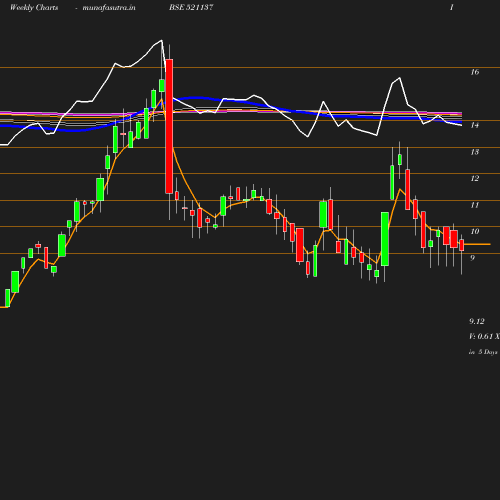Click the price axis label 16
This screenshot has width=500, height=500.
point(475,72)
